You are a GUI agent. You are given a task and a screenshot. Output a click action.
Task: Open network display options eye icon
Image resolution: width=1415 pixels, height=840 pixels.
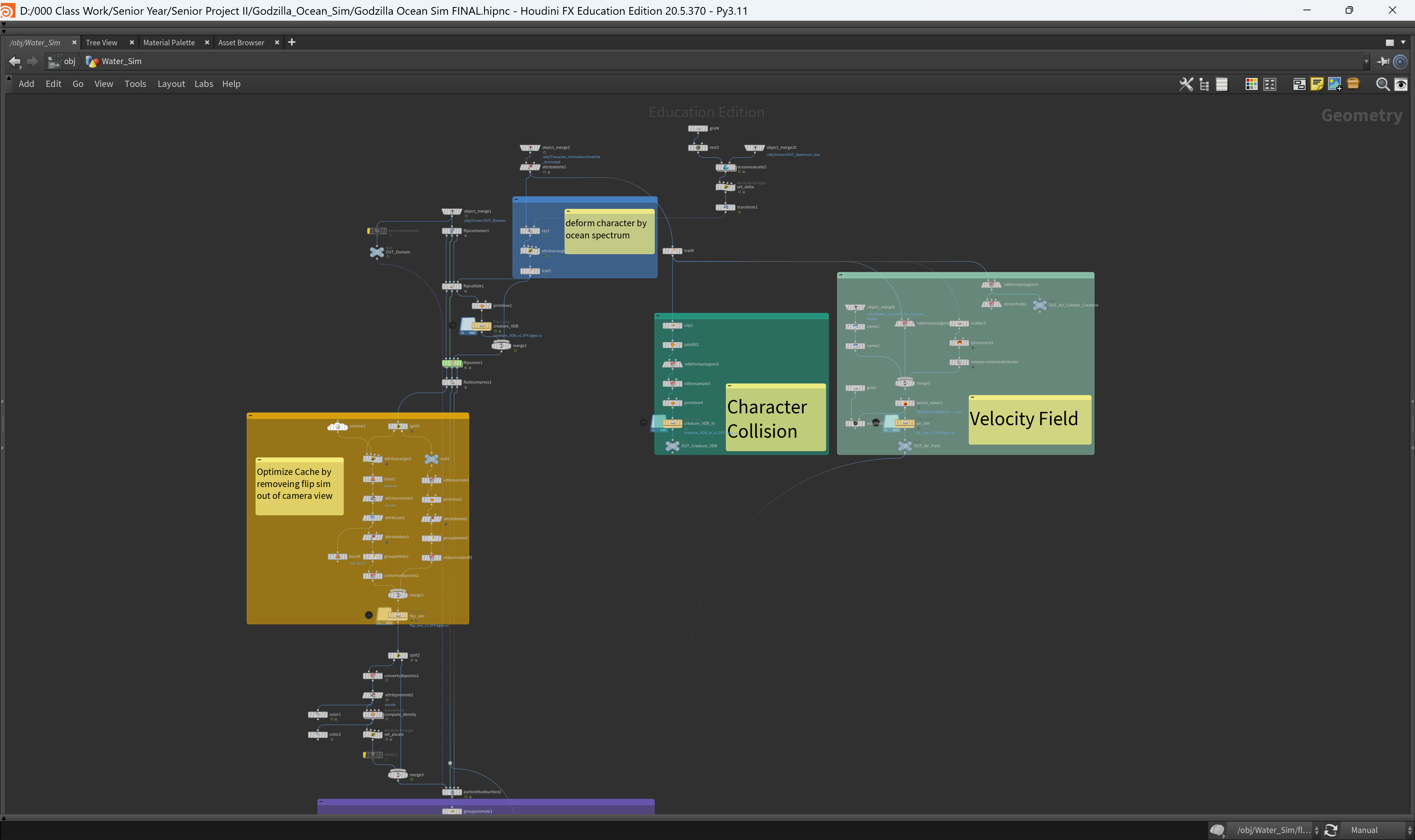pyautogui.click(x=1401, y=84)
